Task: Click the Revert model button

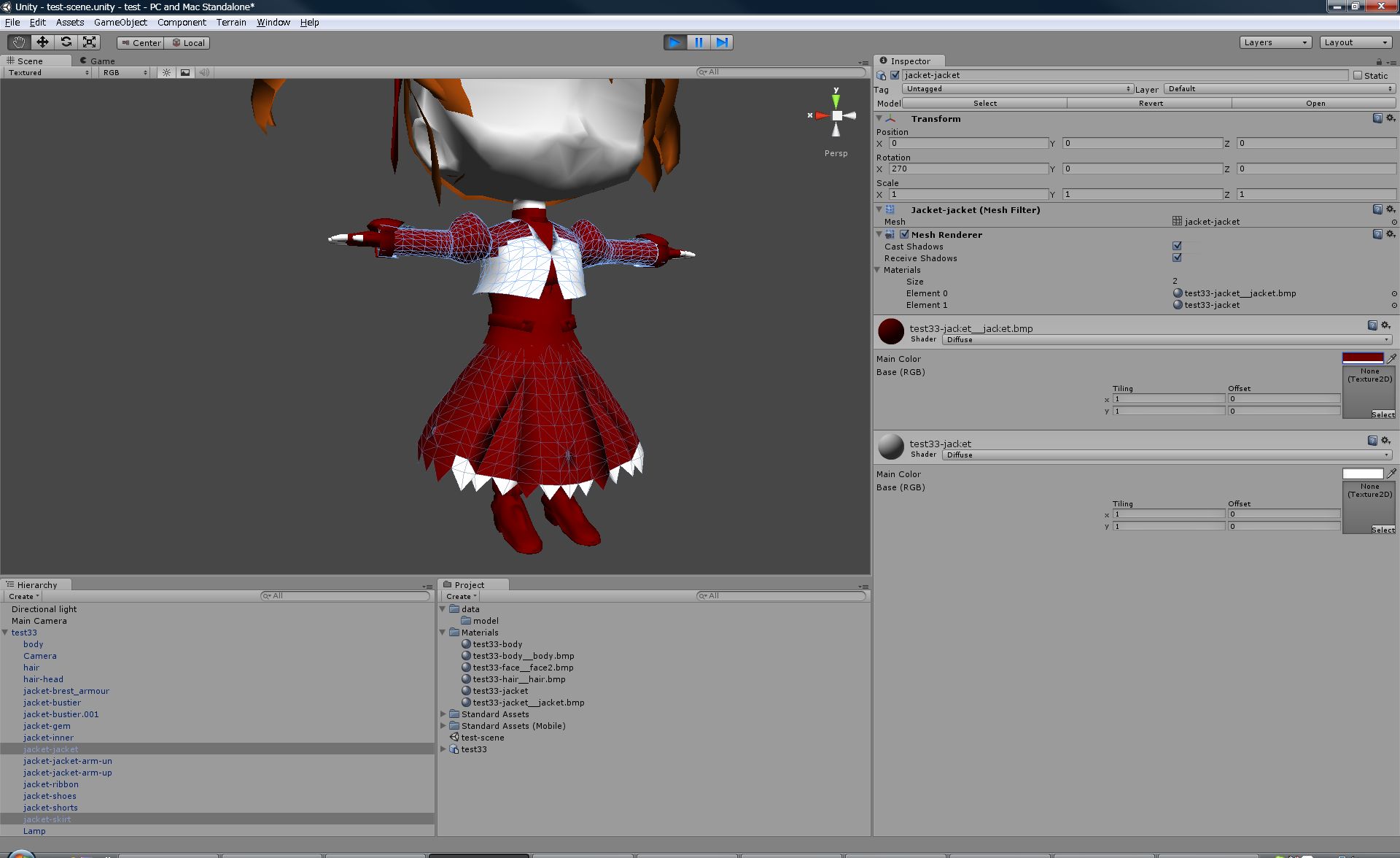Action: click(x=1151, y=103)
